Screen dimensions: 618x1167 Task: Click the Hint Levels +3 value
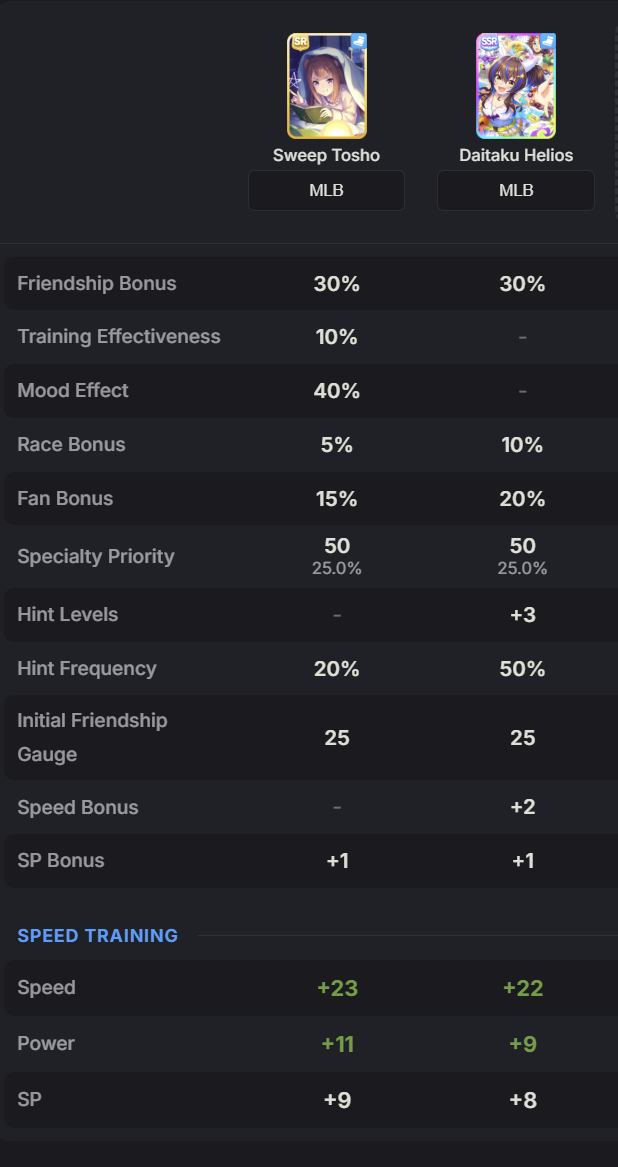523,615
